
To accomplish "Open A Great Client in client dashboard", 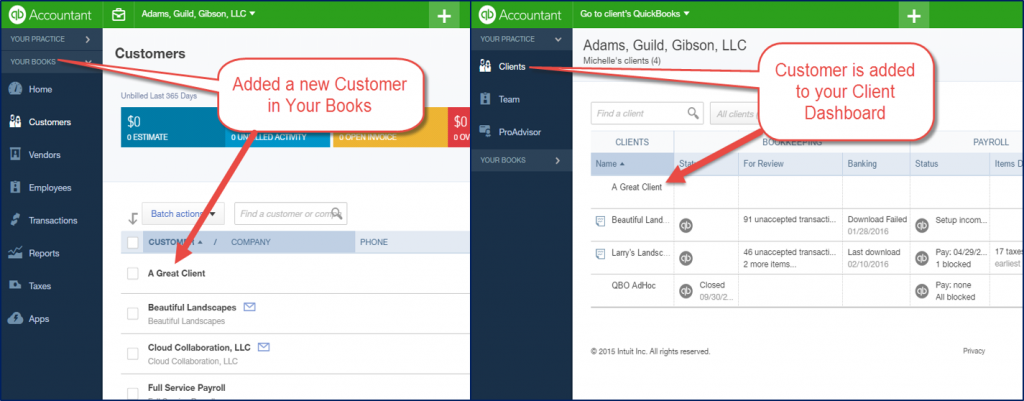I will (637, 187).
